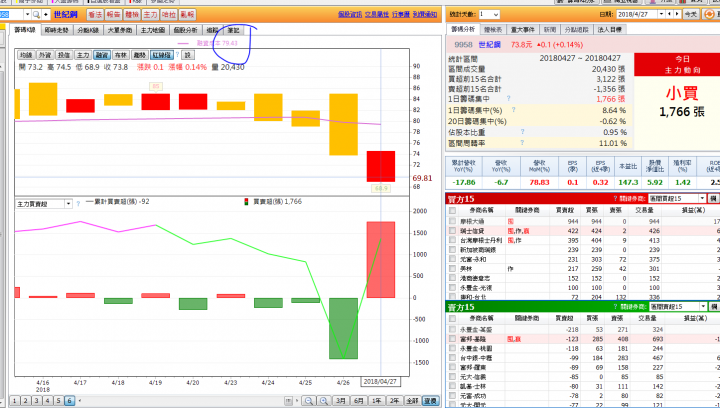Set chart range to 3月

(x=341, y=401)
